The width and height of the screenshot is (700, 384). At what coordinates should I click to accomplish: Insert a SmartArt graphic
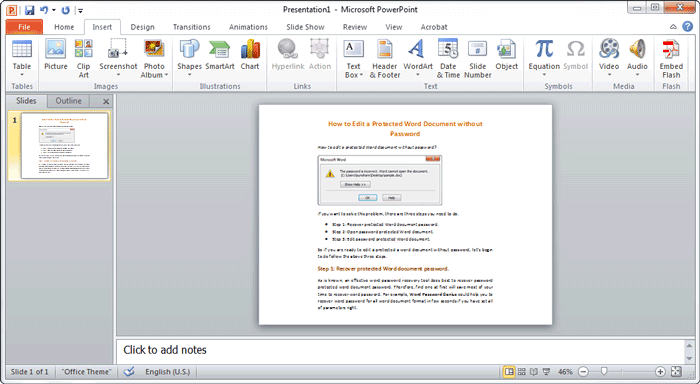(220, 54)
